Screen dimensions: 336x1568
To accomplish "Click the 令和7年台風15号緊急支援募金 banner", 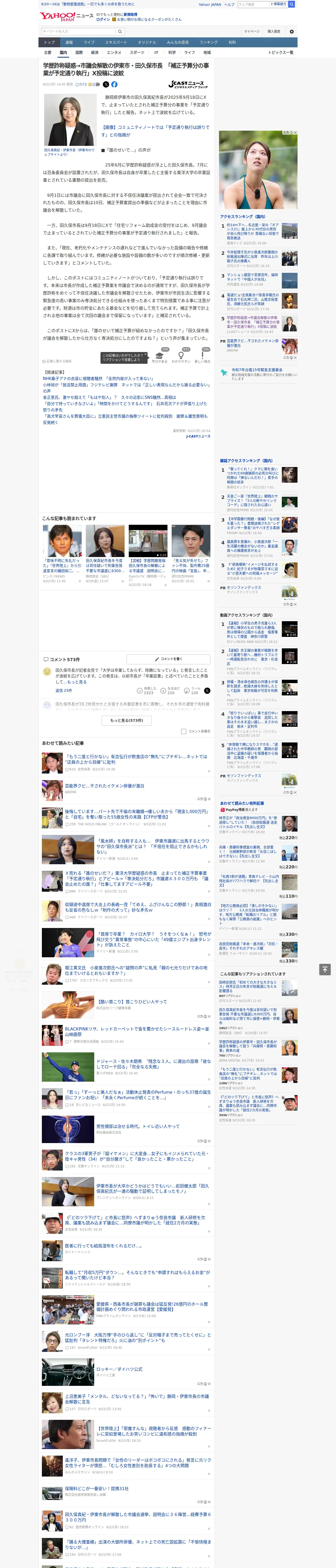I will [259, 374].
